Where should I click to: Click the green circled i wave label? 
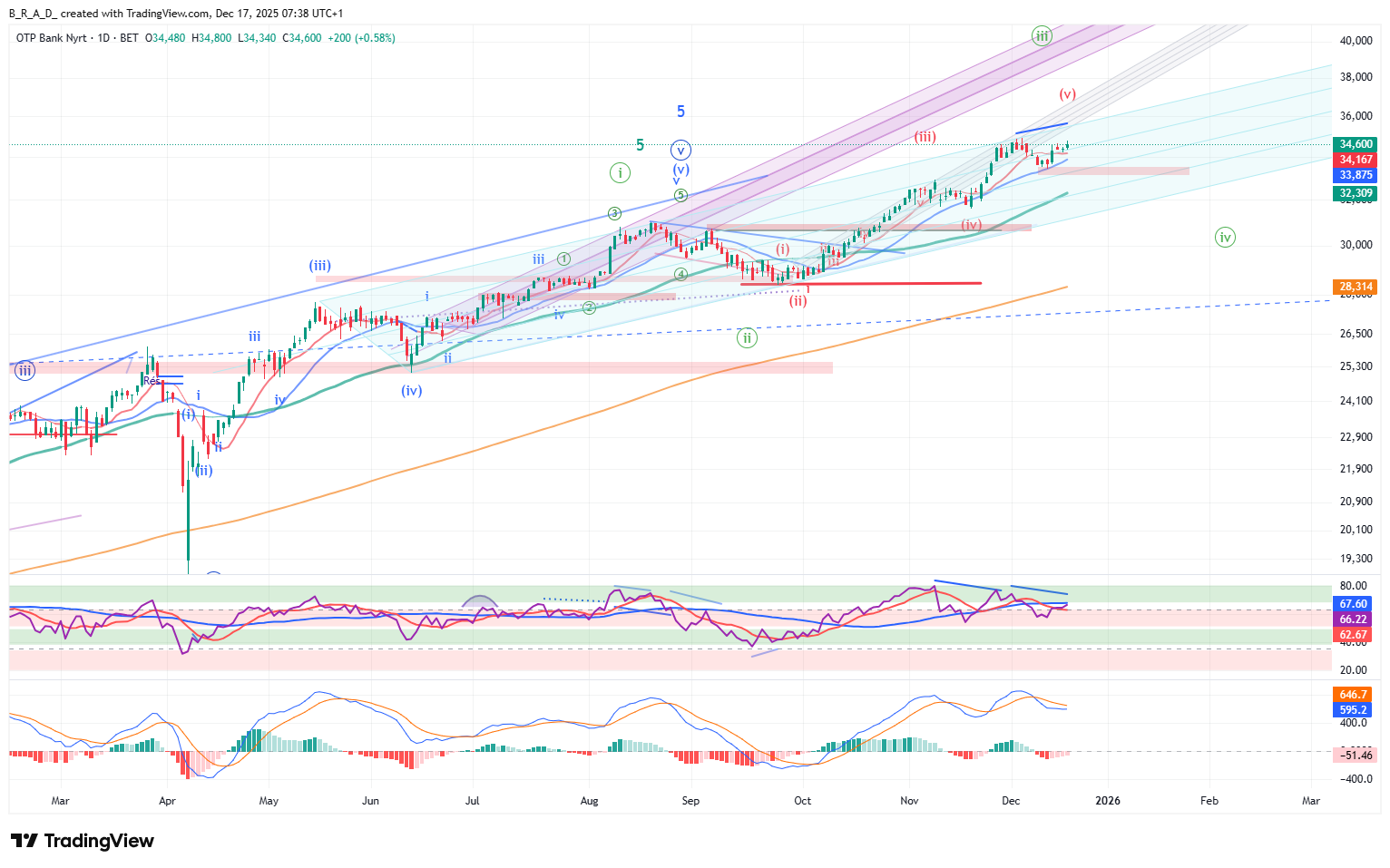click(x=620, y=172)
